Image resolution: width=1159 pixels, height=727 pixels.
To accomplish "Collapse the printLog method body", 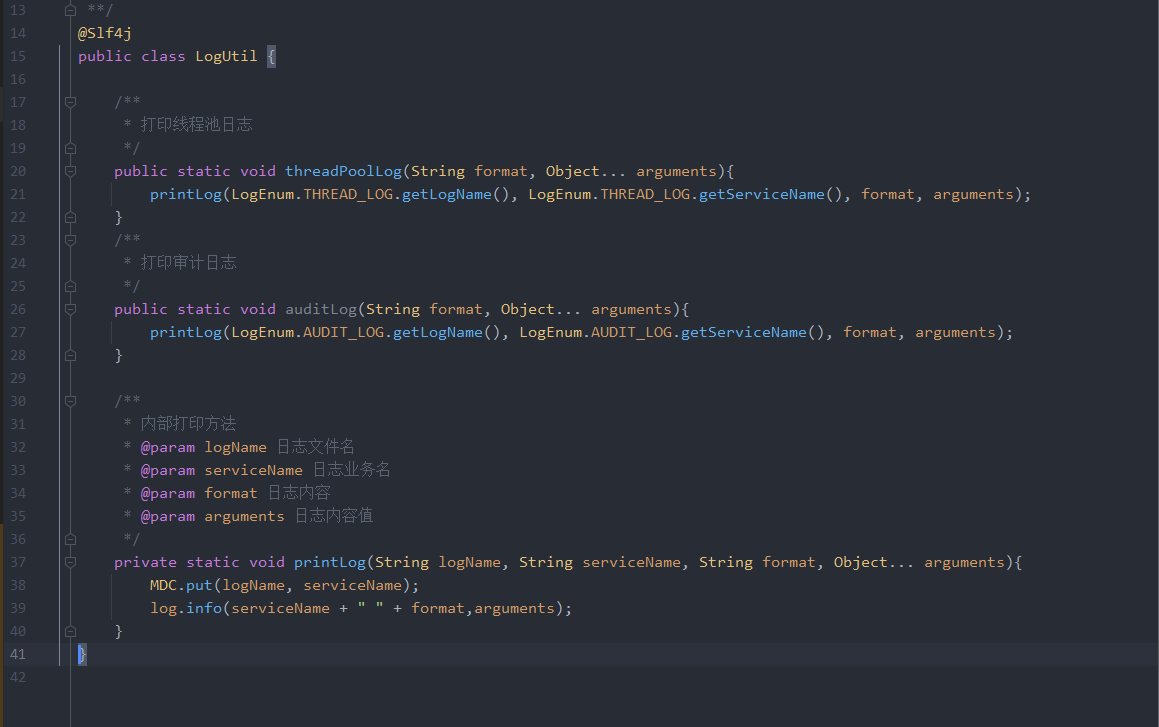I will point(70,561).
